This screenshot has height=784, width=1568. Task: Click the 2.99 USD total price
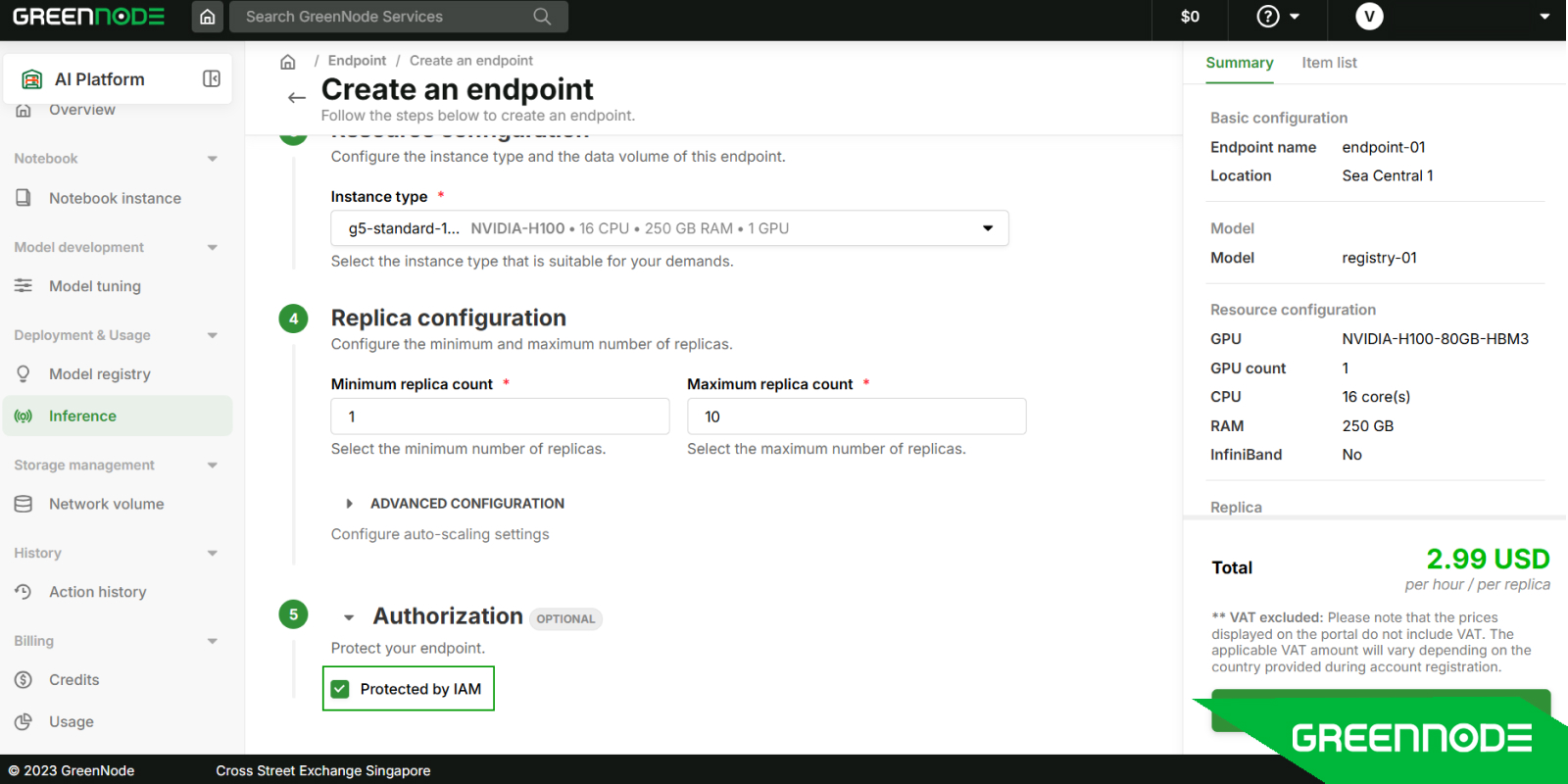[x=1488, y=559]
